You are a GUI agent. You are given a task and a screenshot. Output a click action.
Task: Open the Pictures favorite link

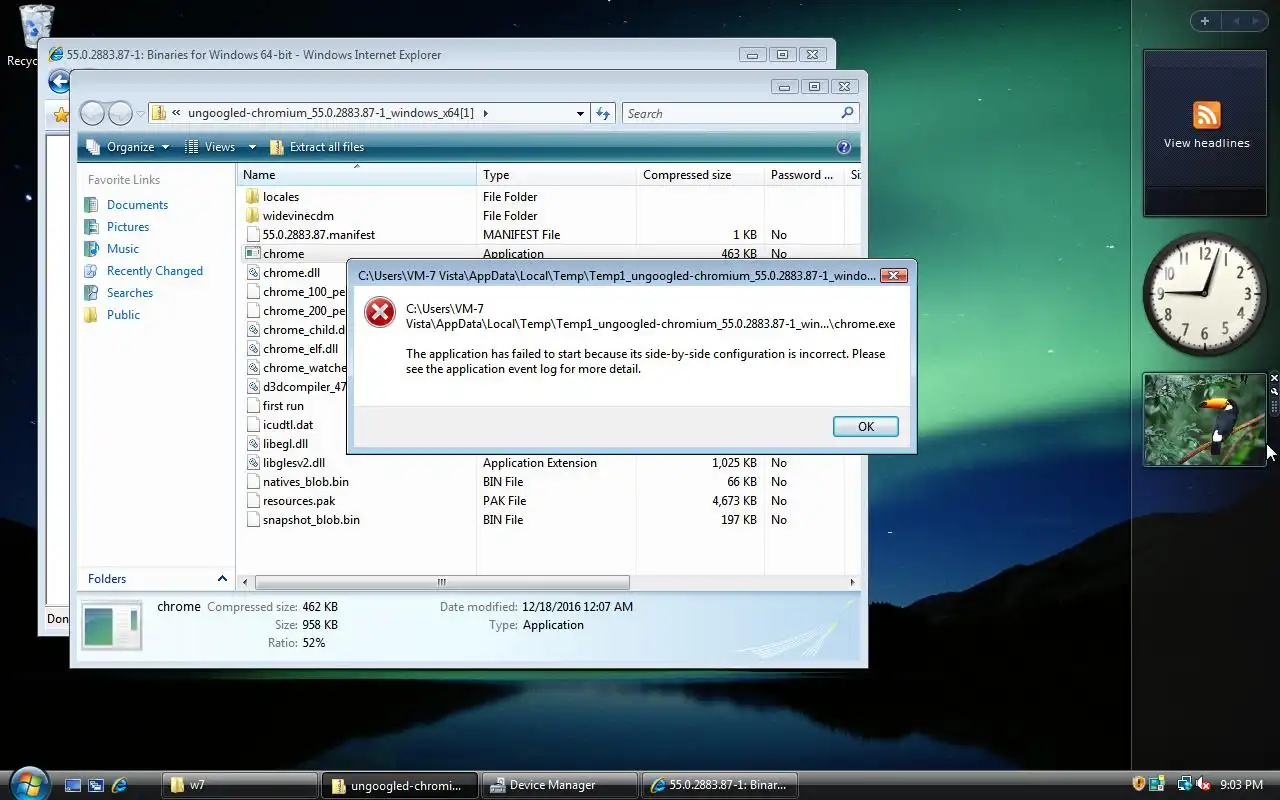coord(128,227)
